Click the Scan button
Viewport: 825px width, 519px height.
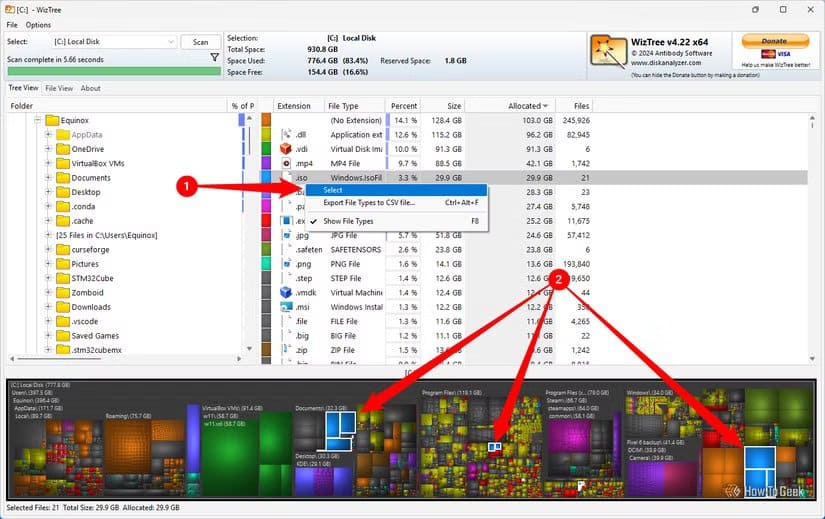point(200,42)
